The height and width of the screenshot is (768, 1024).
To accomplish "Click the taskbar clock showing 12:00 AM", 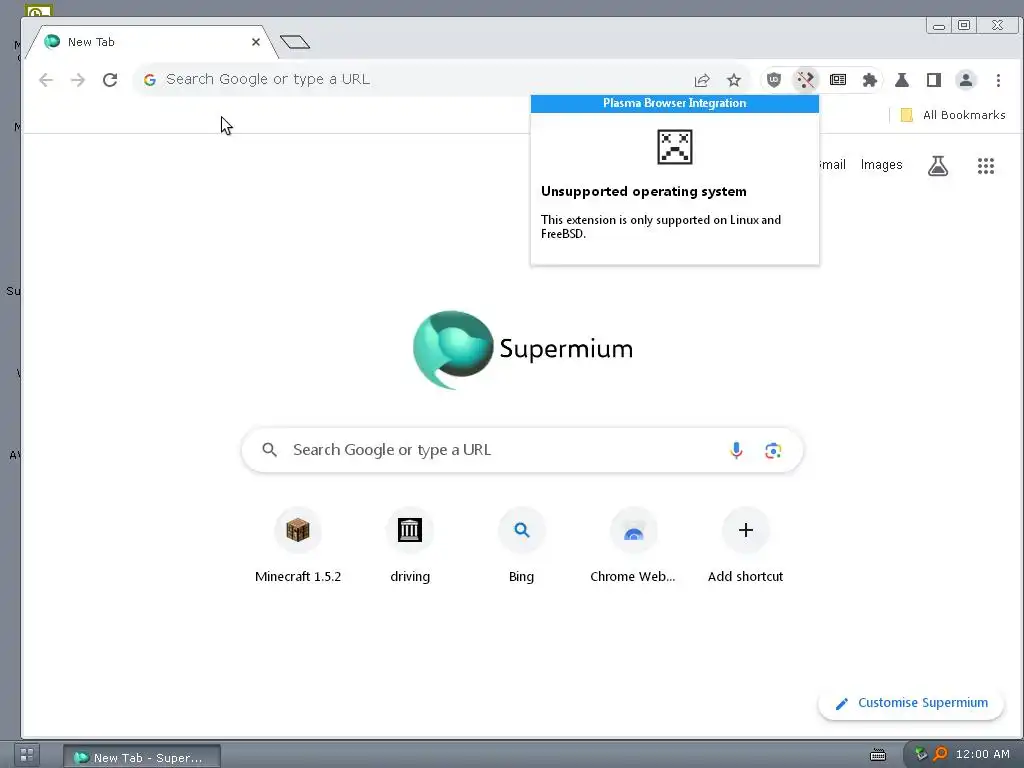I will click(x=982, y=754).
